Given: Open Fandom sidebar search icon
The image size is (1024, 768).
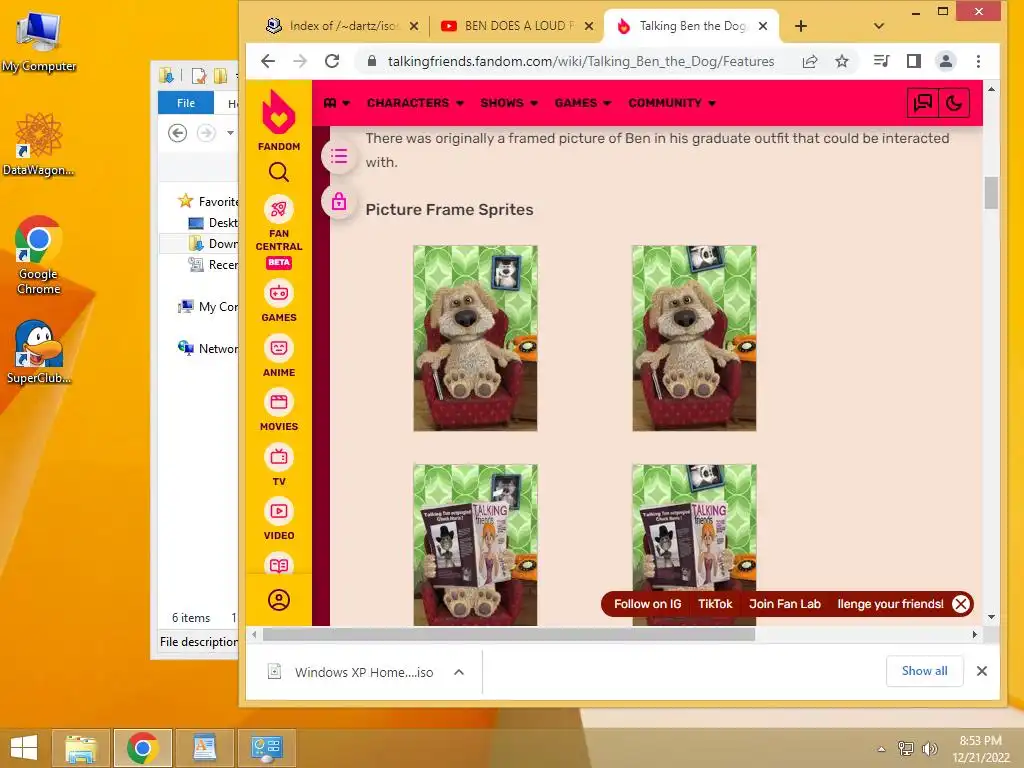Looking at the screenshot, I should tap(279, 172).
